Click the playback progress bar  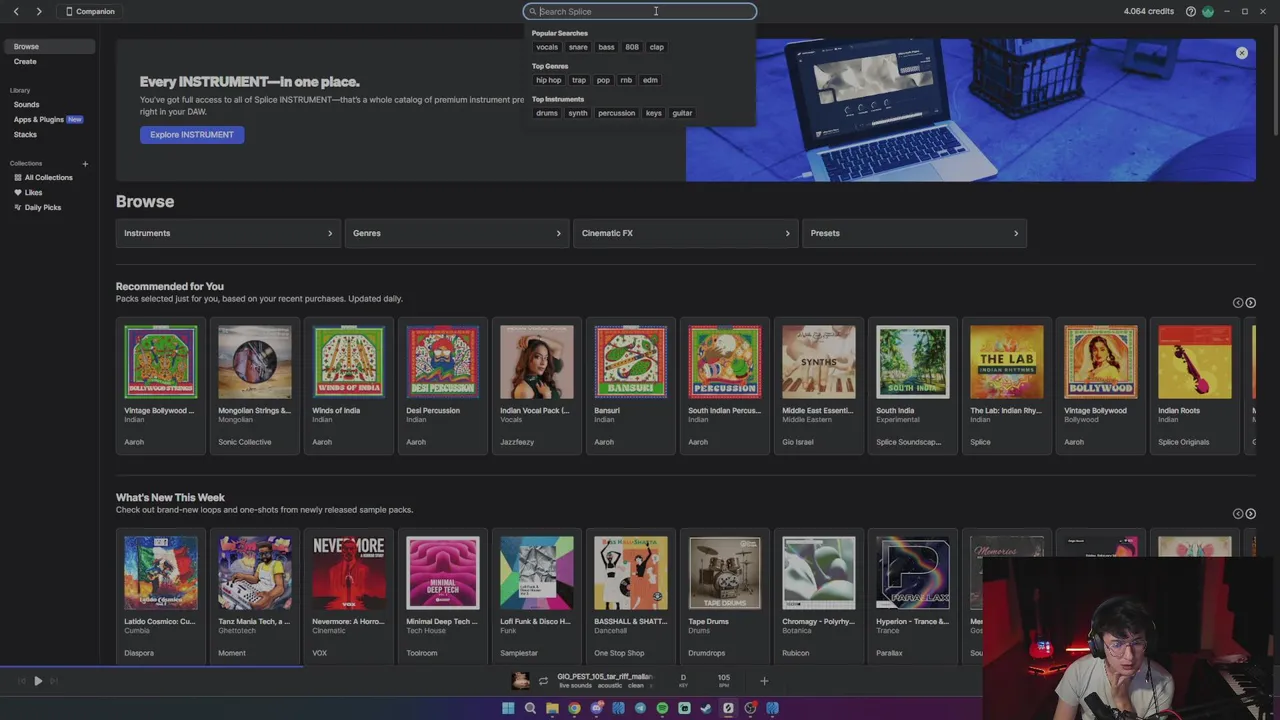490,667
